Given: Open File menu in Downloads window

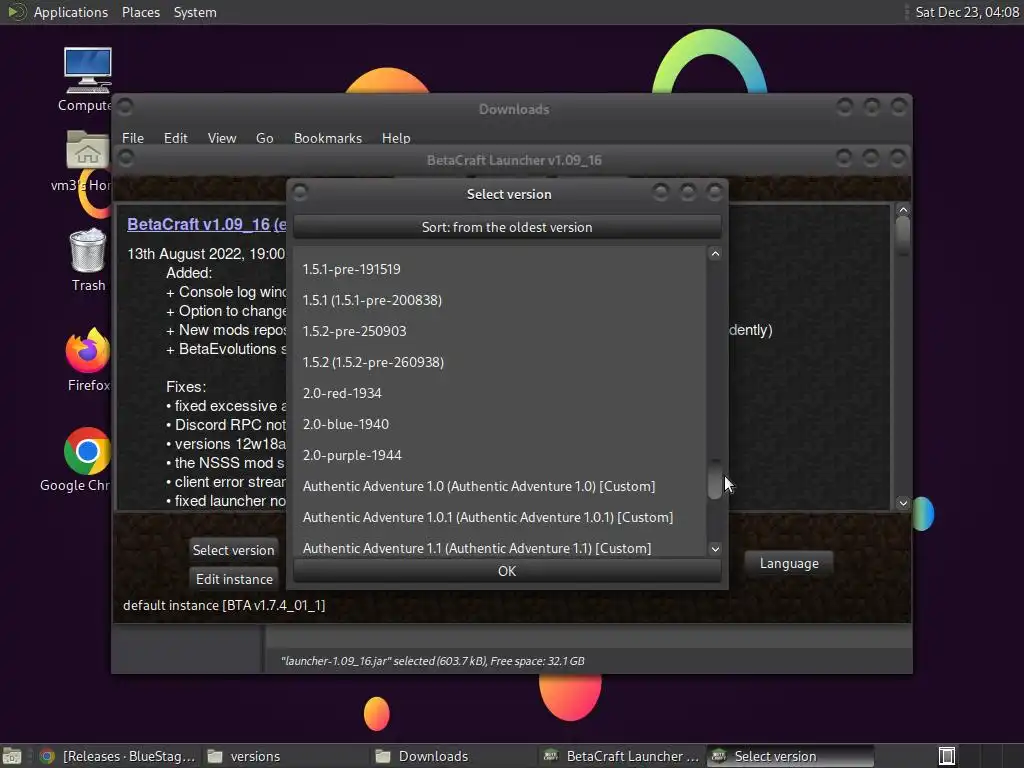Looking at the screenshot, I should point(133,138).
